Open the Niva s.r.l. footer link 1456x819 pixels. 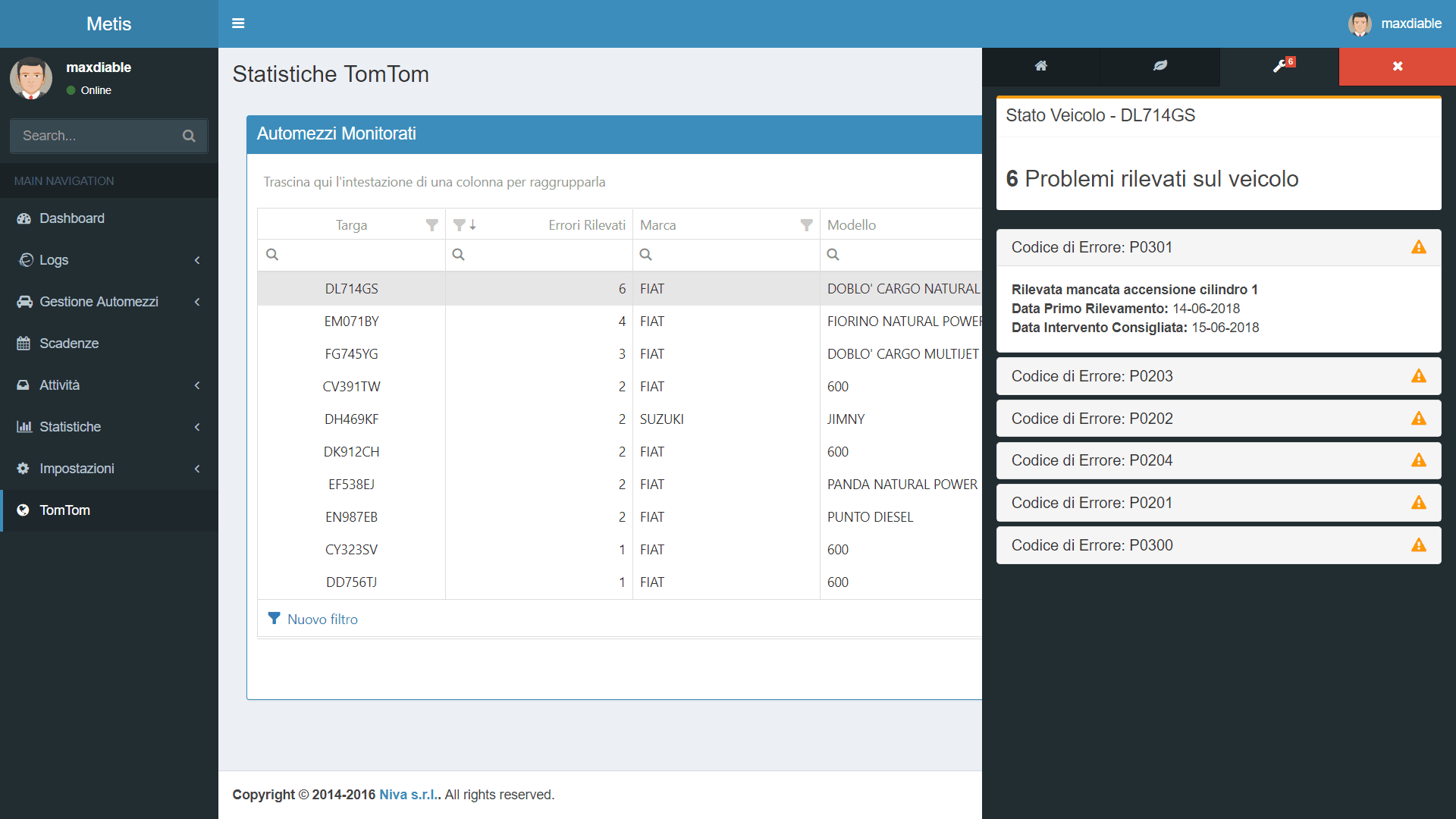pos(408,795)
